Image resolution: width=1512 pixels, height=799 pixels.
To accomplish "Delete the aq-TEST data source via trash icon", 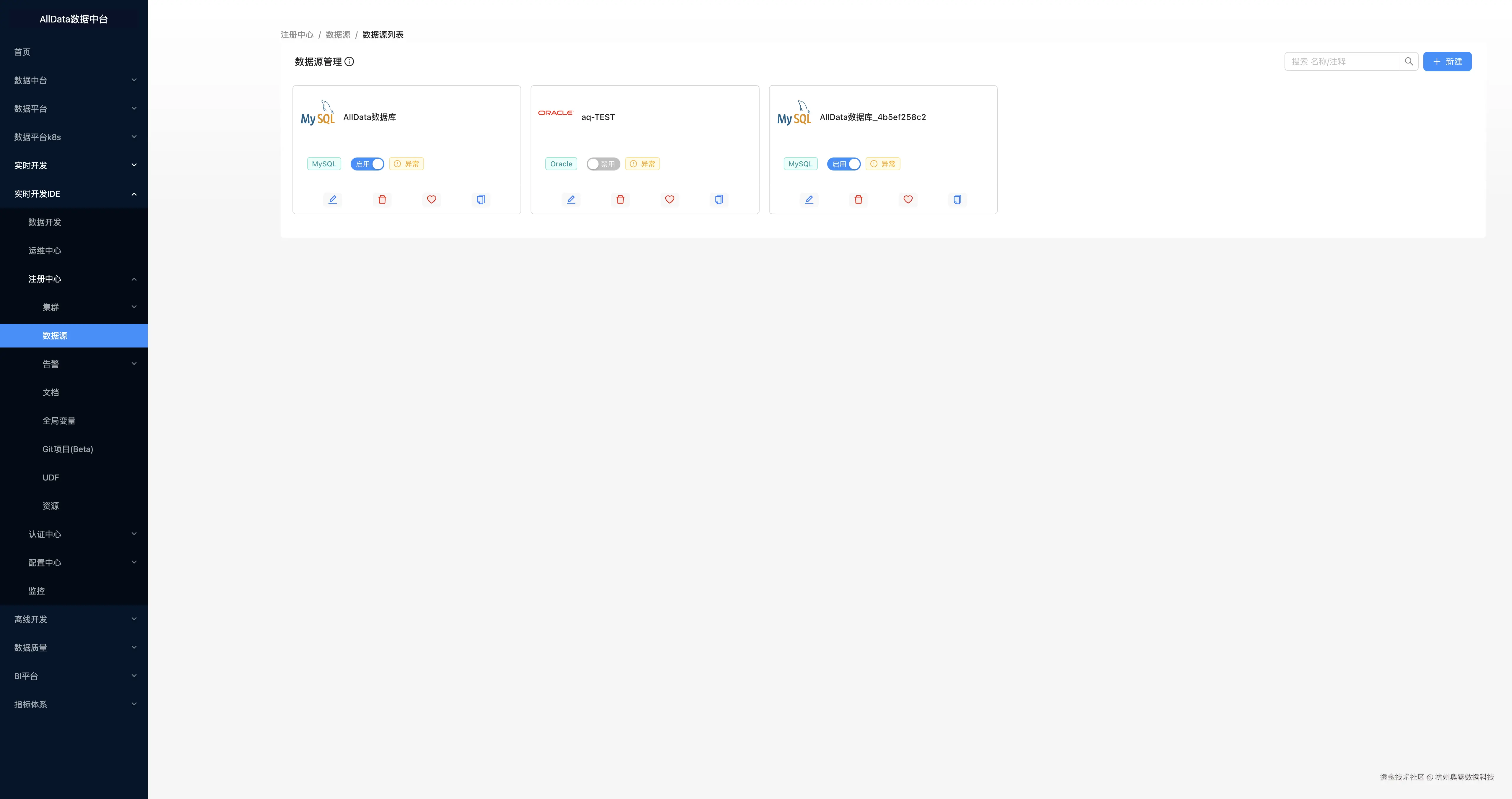I will pos(620,200).
